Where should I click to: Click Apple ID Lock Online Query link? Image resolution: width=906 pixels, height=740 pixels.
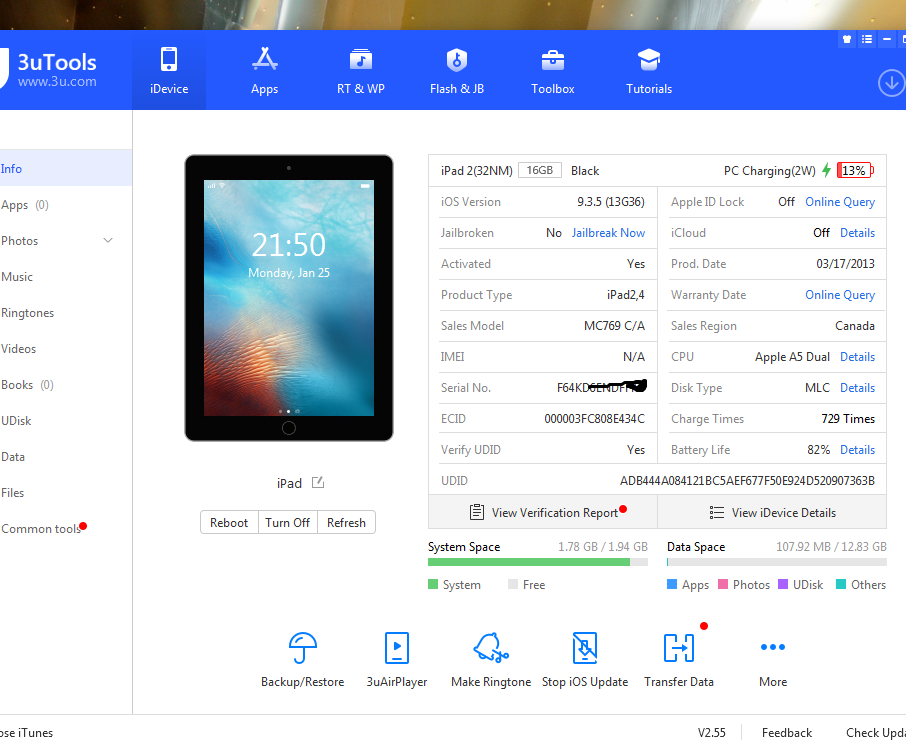pyautogui.click(x=840, y=202)
